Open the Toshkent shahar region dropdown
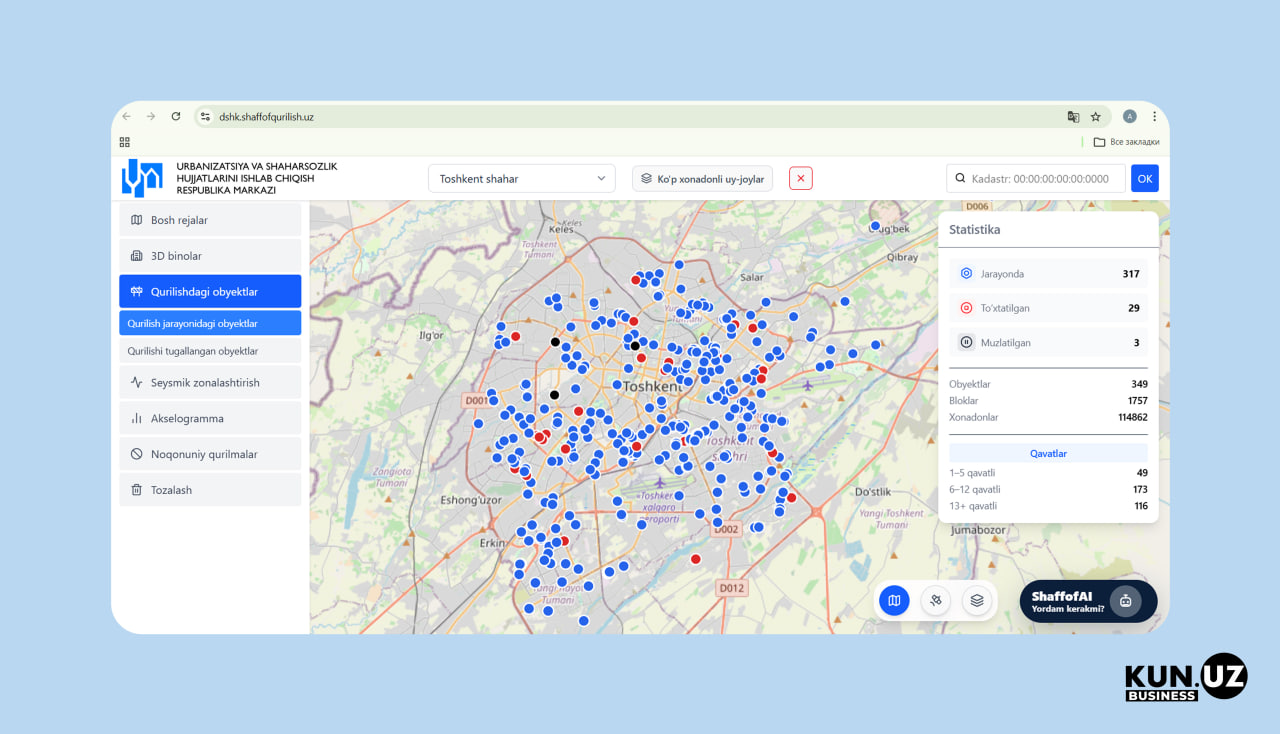Screen dimensions: 1280x734 coord(522,179)
